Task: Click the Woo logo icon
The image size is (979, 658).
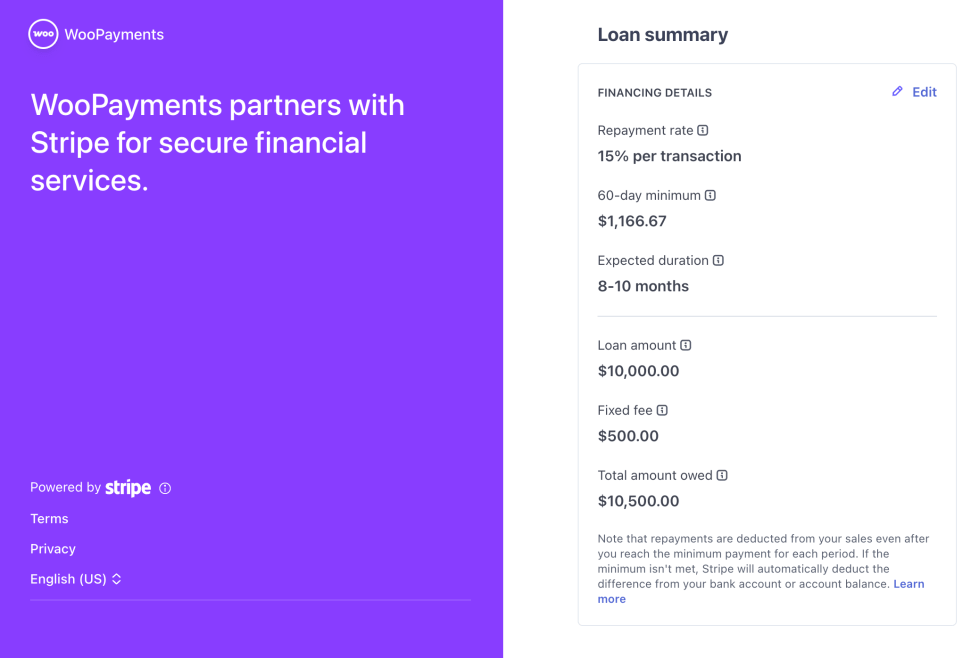Action: tap(43, 34)
